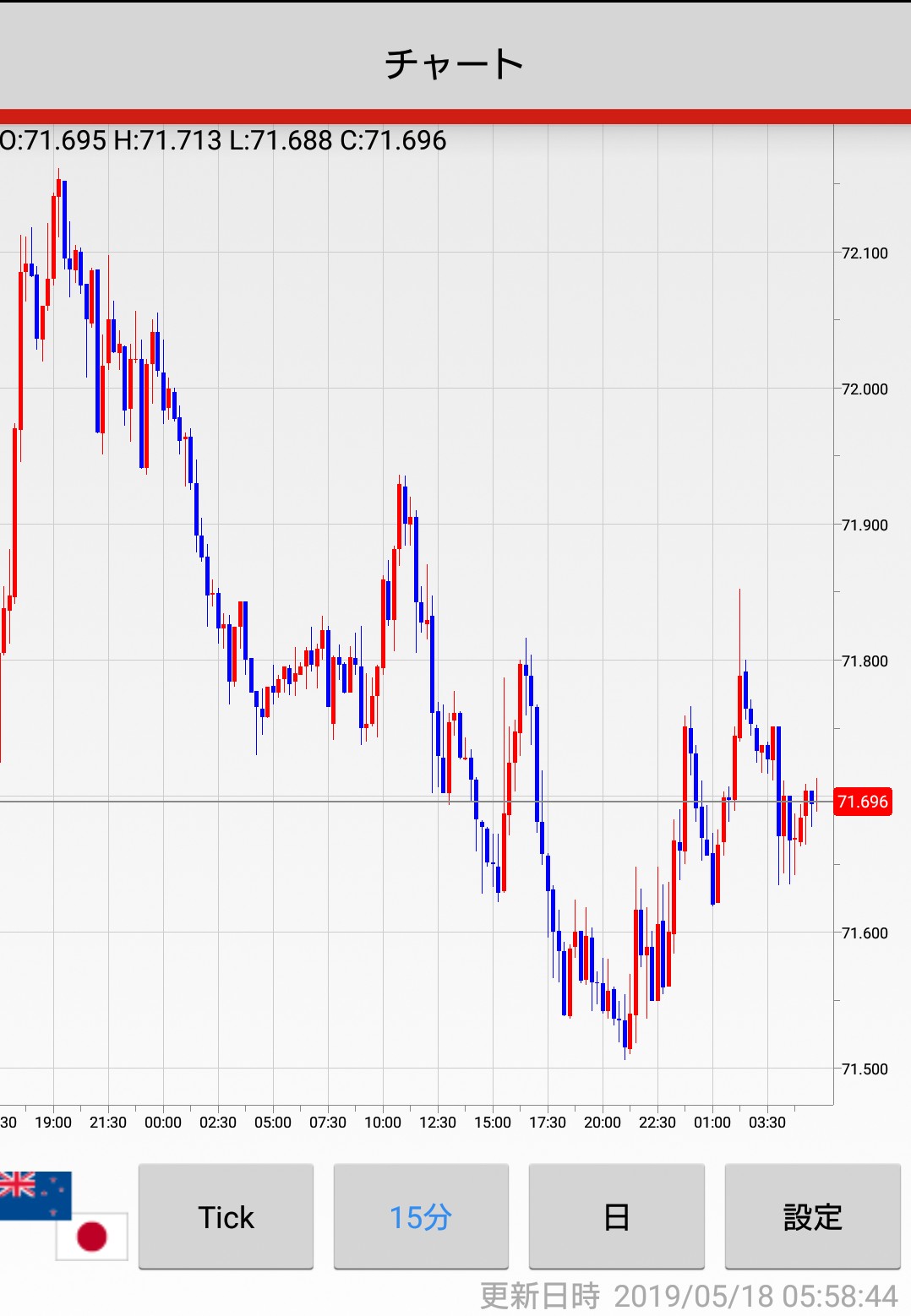Click the 03:30 time axis label
This screenshot has height=1316, width=911.
pyautogui.click(x=767, y=1123)
